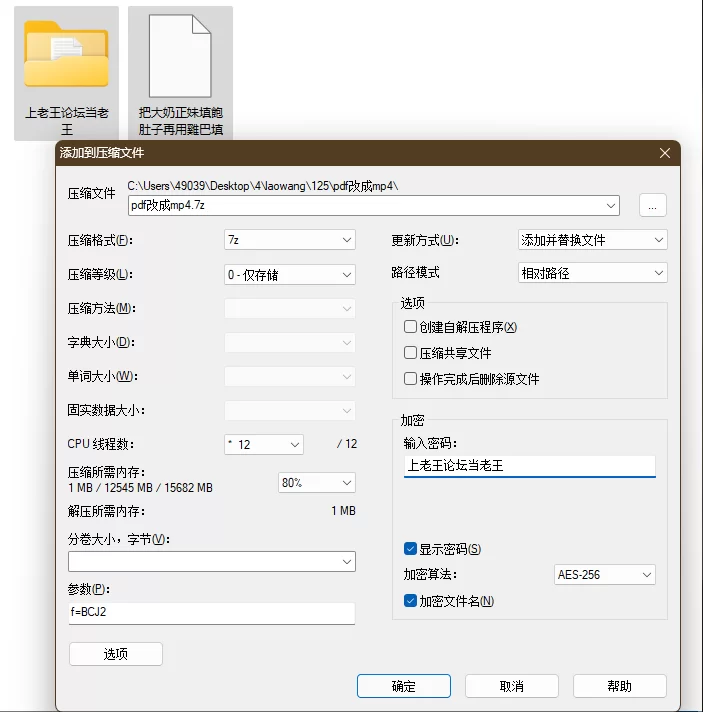703x712 pixels.
Task: Open the 压缩等级 0 - 仅存储 dropdown
Action: [290, 275]
